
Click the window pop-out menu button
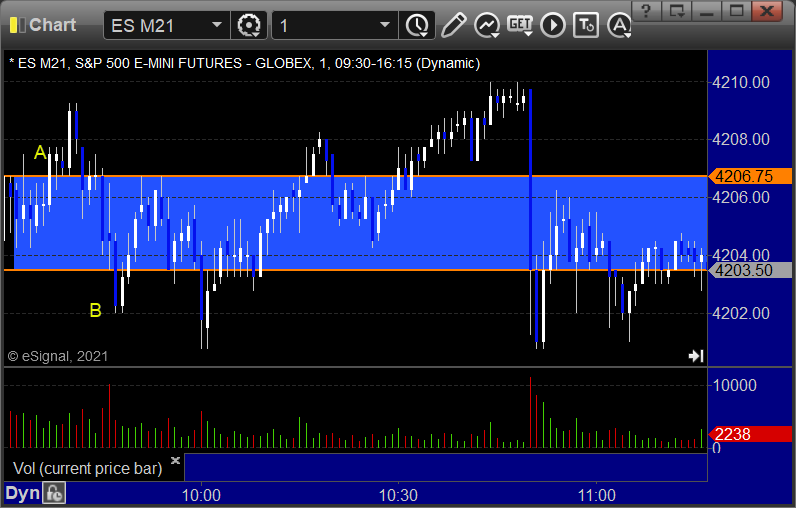coord(677,10)
